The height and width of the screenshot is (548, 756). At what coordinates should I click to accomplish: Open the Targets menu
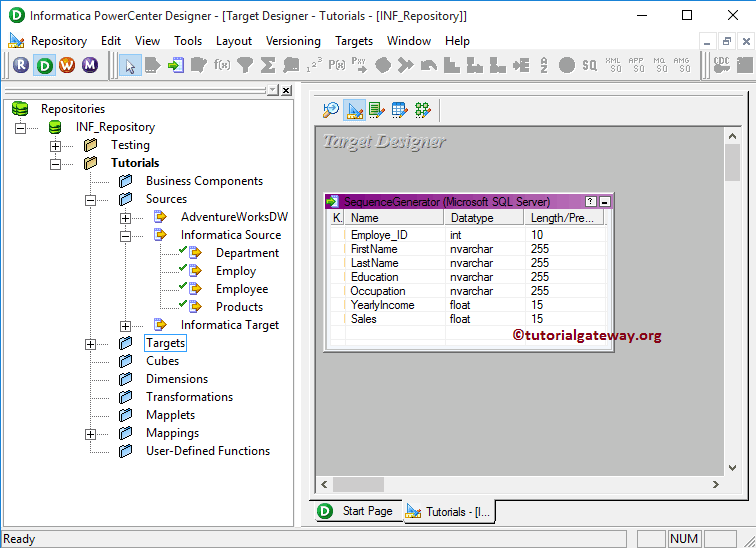354,41
